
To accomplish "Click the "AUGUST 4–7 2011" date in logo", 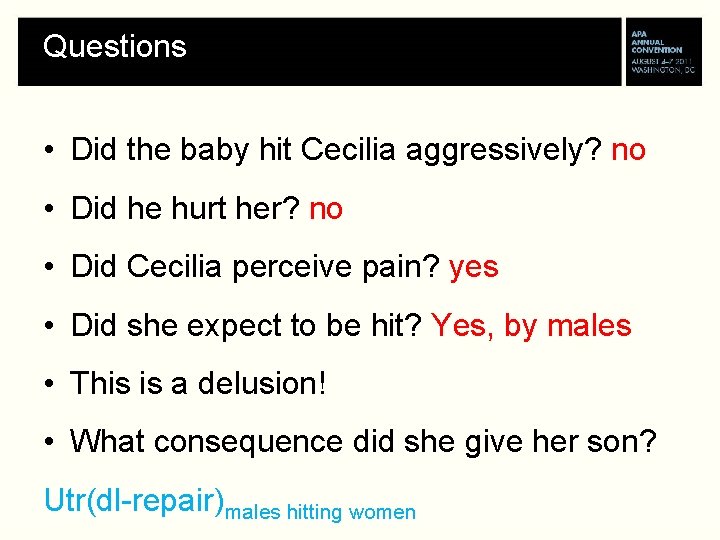I will pyautogui.click(x=658, y=60).
